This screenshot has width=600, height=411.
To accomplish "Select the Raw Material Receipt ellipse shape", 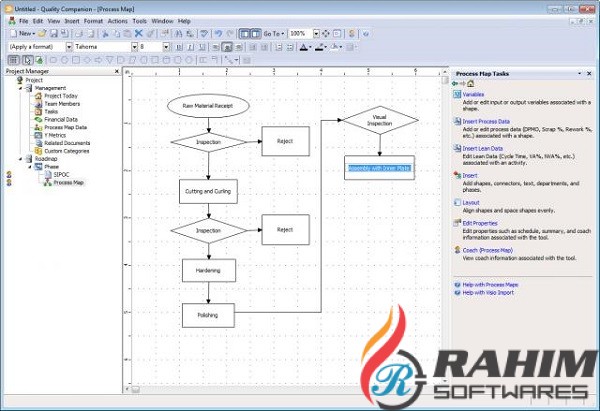I will click(x=208, y=106).
